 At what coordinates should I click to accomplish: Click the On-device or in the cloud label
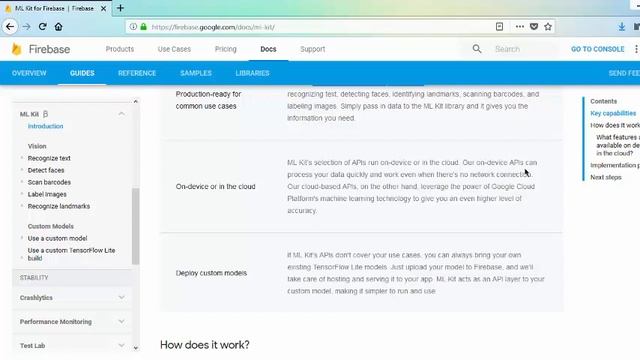pos(216,187)
